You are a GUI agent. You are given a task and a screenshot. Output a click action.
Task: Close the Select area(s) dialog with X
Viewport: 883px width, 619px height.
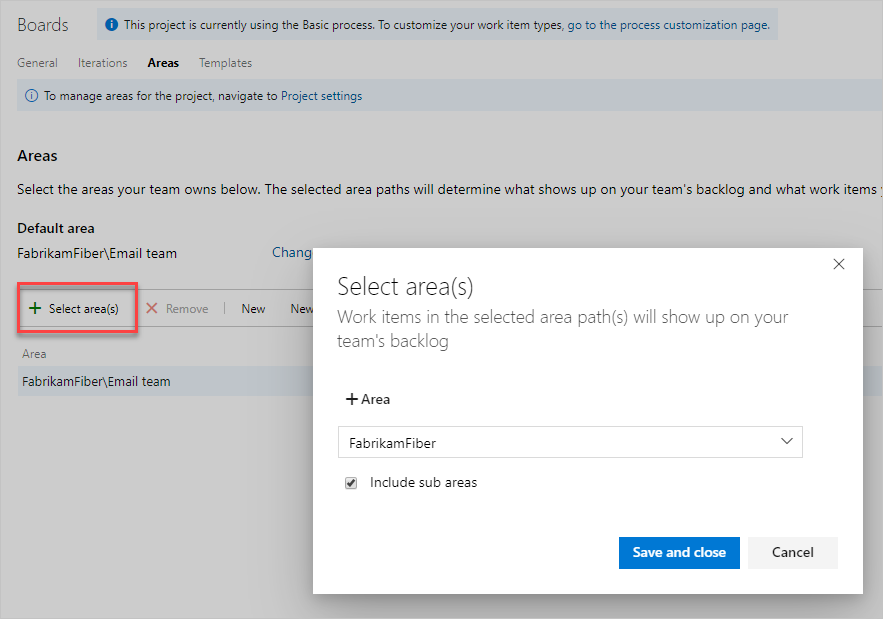839,264
